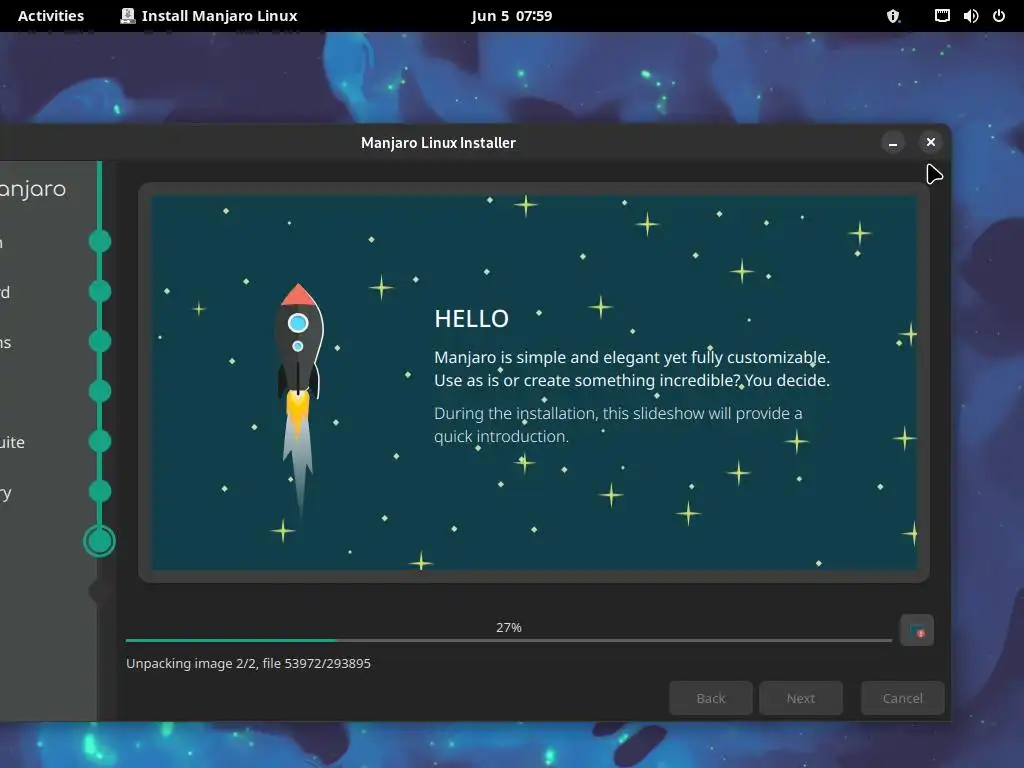Image resolution: width=1024 pixels, height=768 pixels.
Task: Click the Back button
Action: (711, 698)
